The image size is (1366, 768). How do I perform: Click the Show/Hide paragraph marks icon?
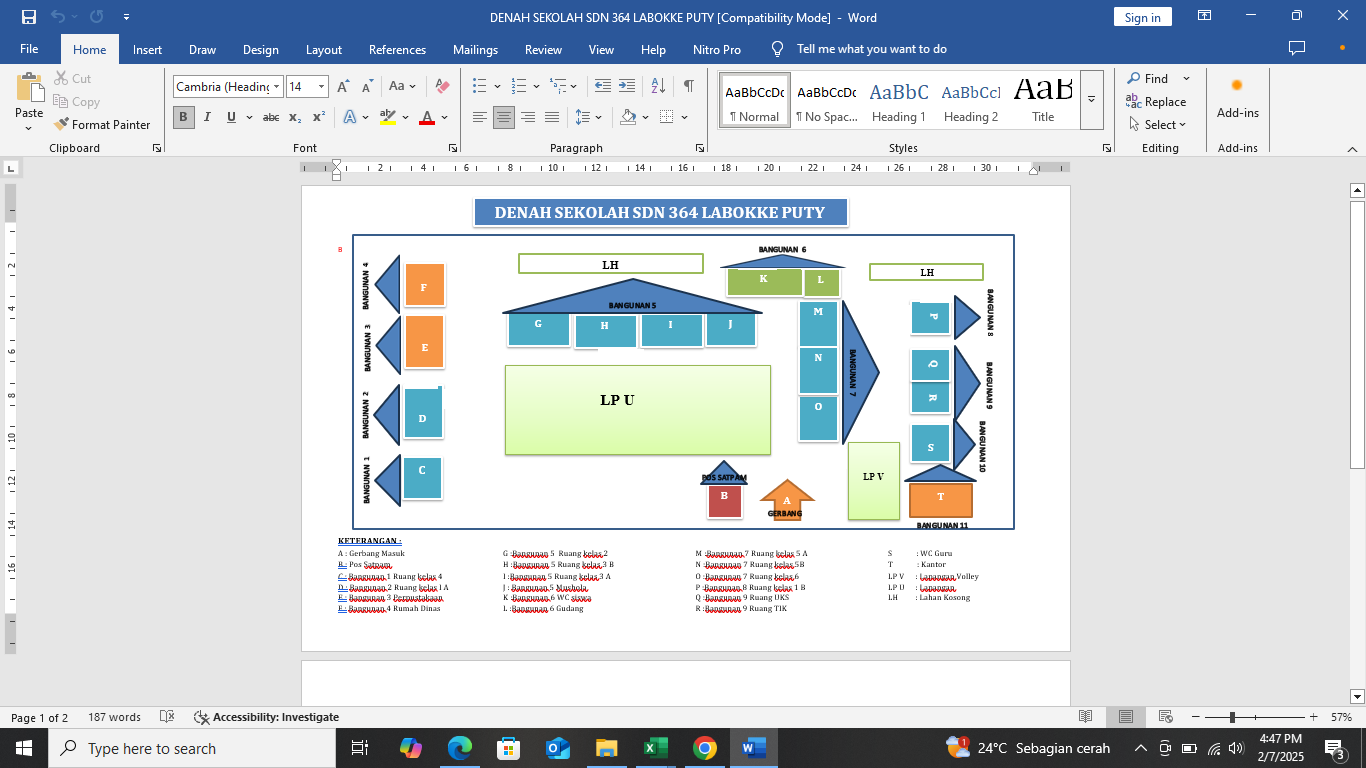[x=688, y=87]
